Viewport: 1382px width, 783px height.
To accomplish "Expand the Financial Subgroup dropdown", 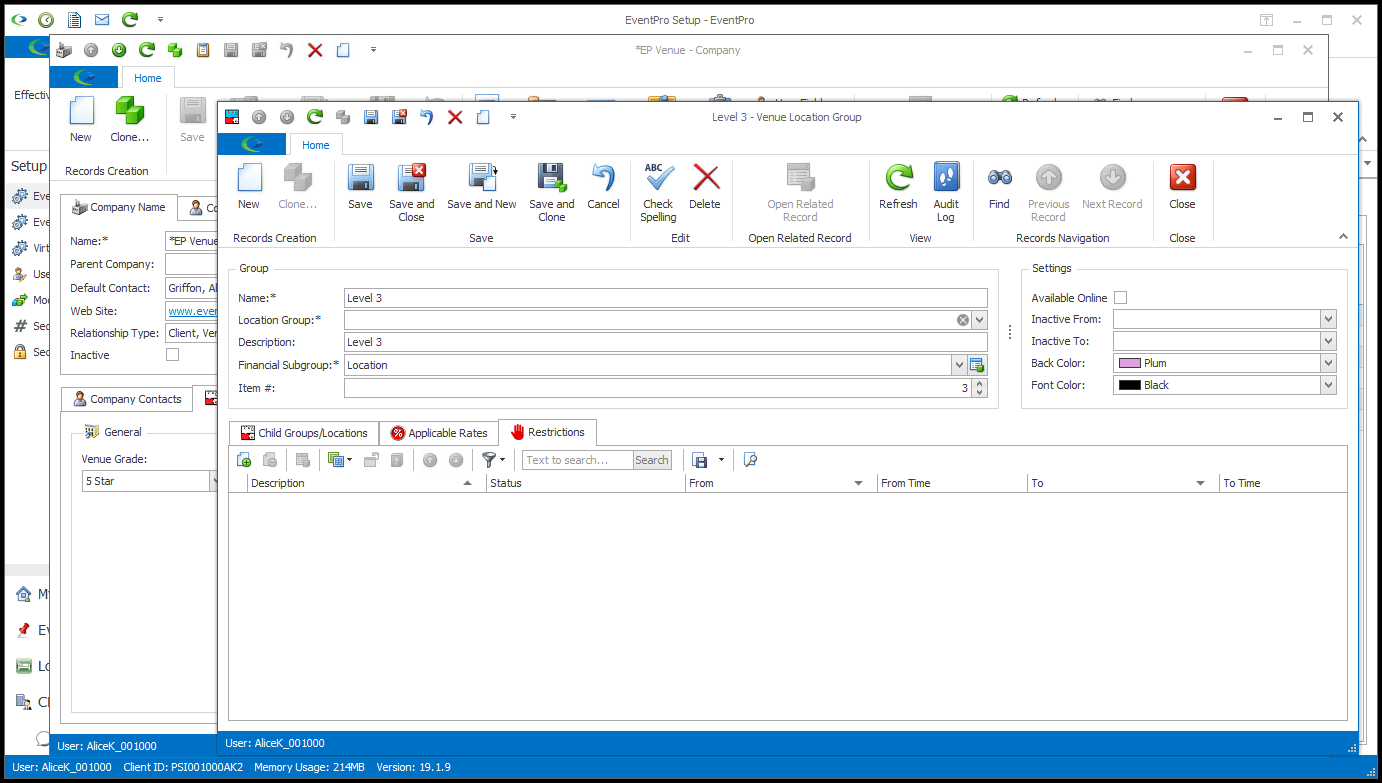I will coord(960,365).
